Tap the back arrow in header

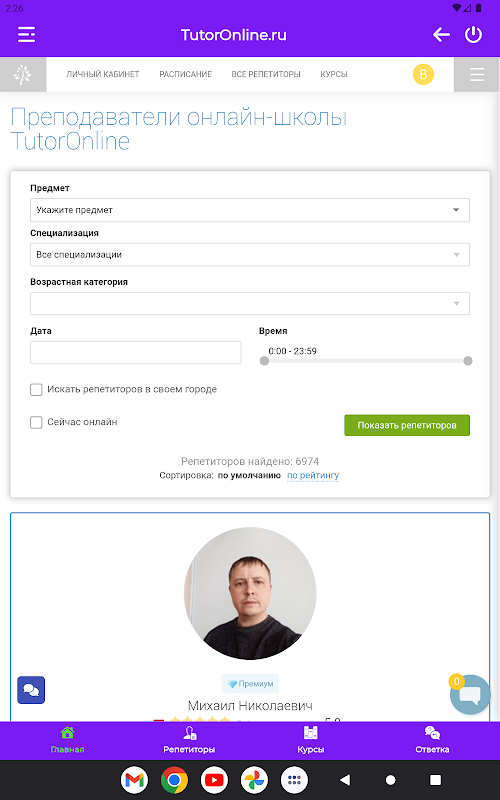click(441, 35)
